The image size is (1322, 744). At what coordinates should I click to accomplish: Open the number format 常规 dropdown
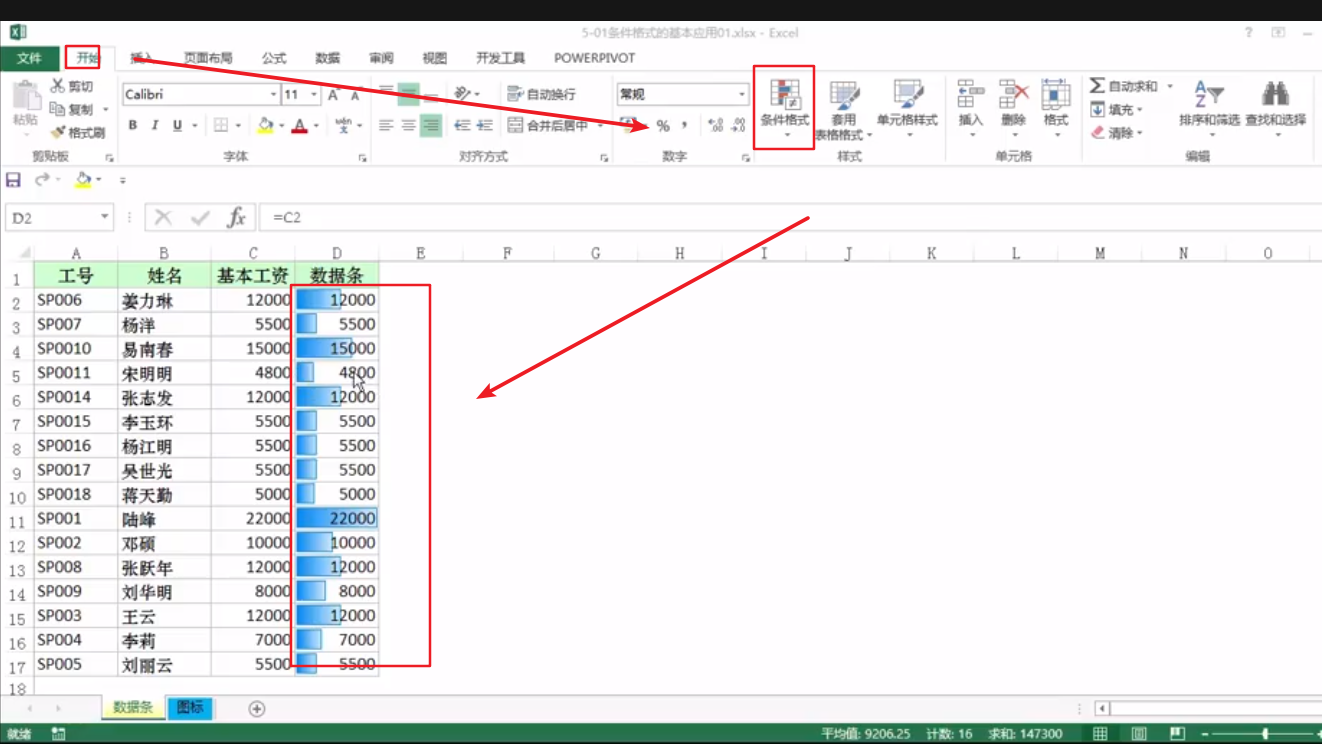(742, 94)
